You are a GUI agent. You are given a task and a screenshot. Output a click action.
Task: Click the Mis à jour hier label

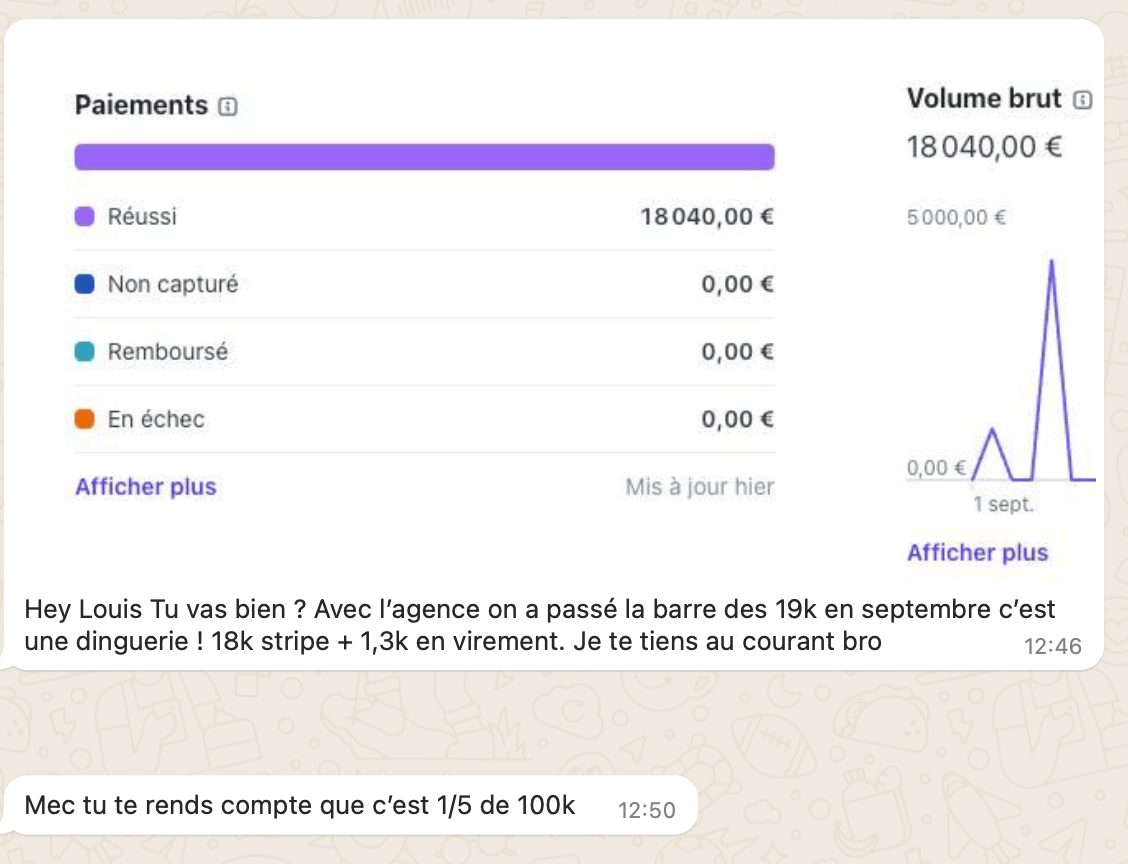point(700,487)
